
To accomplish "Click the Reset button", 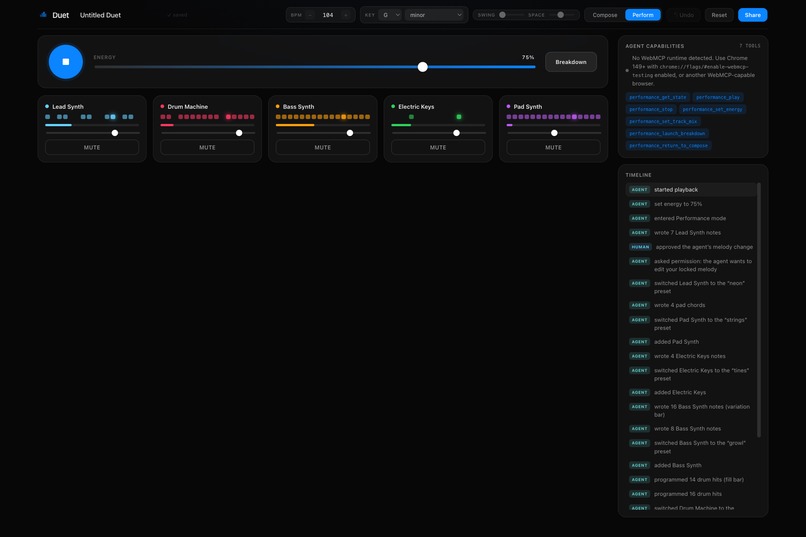I will point(719,15).
